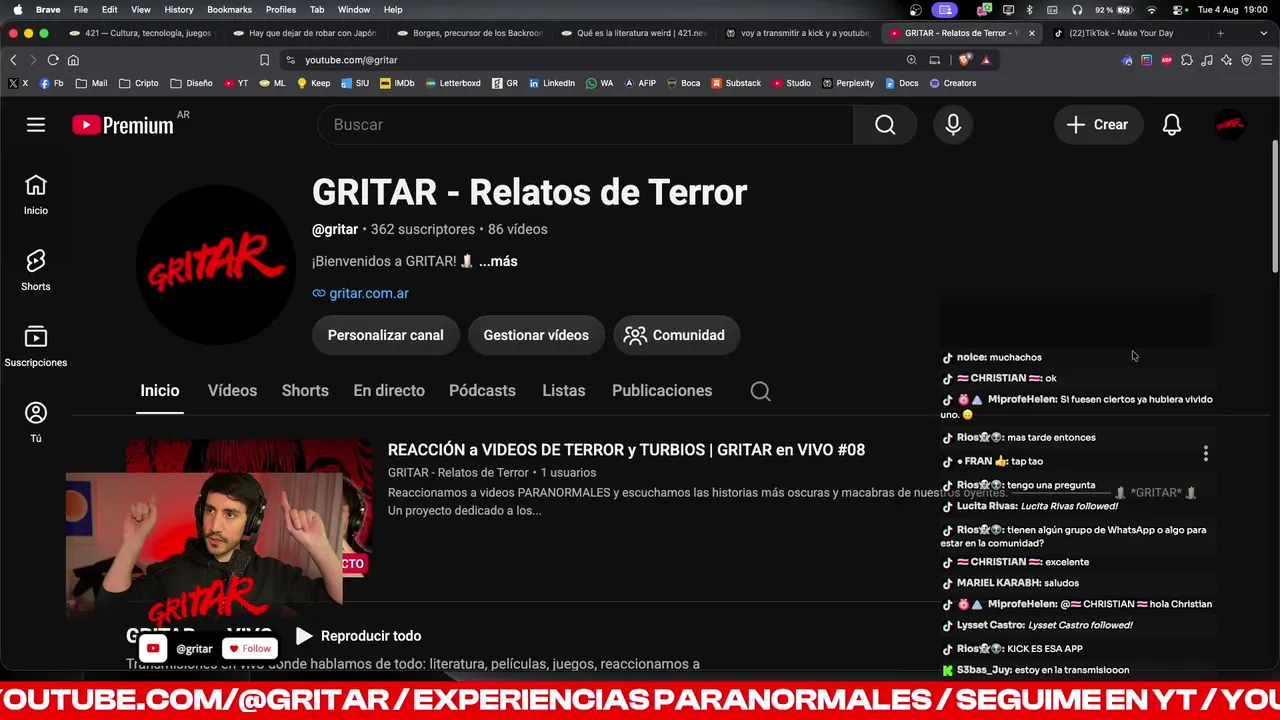Screen dimensions: 1280x720
Task: Click the YouTube search magnifier button
Action: [x=885, y=125]
